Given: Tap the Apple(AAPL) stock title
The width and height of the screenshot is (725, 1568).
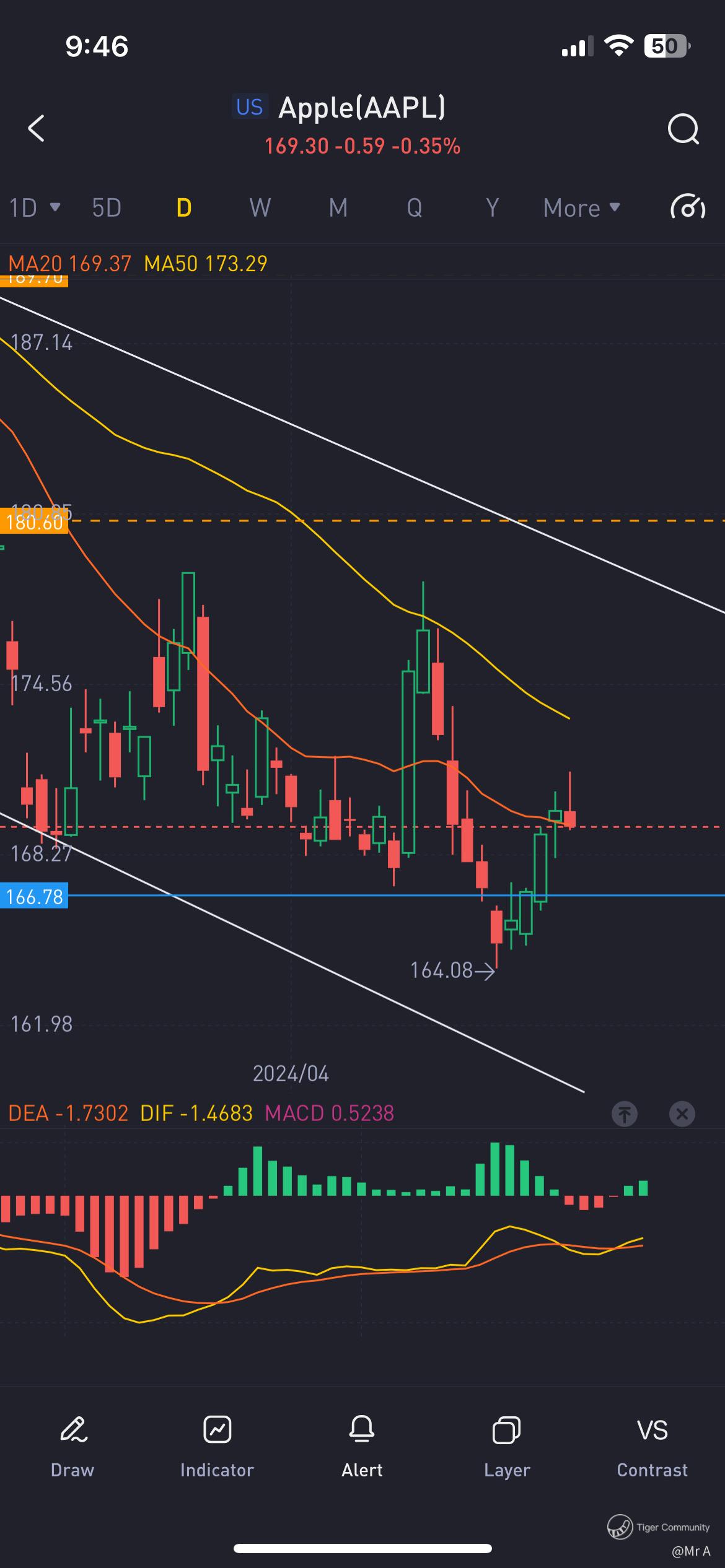Looking at the screenshot, I should [x=362, y=107].
